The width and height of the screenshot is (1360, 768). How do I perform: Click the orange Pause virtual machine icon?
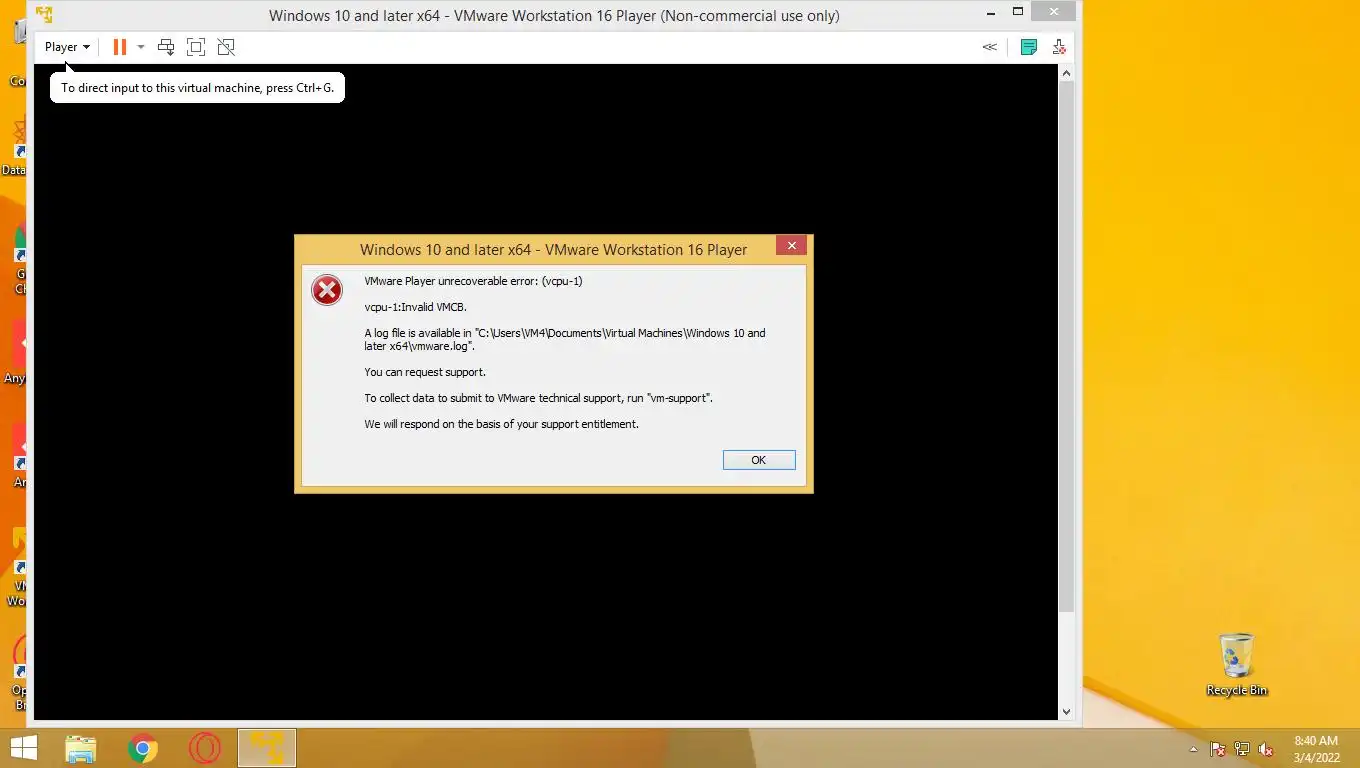pos(119,47)
